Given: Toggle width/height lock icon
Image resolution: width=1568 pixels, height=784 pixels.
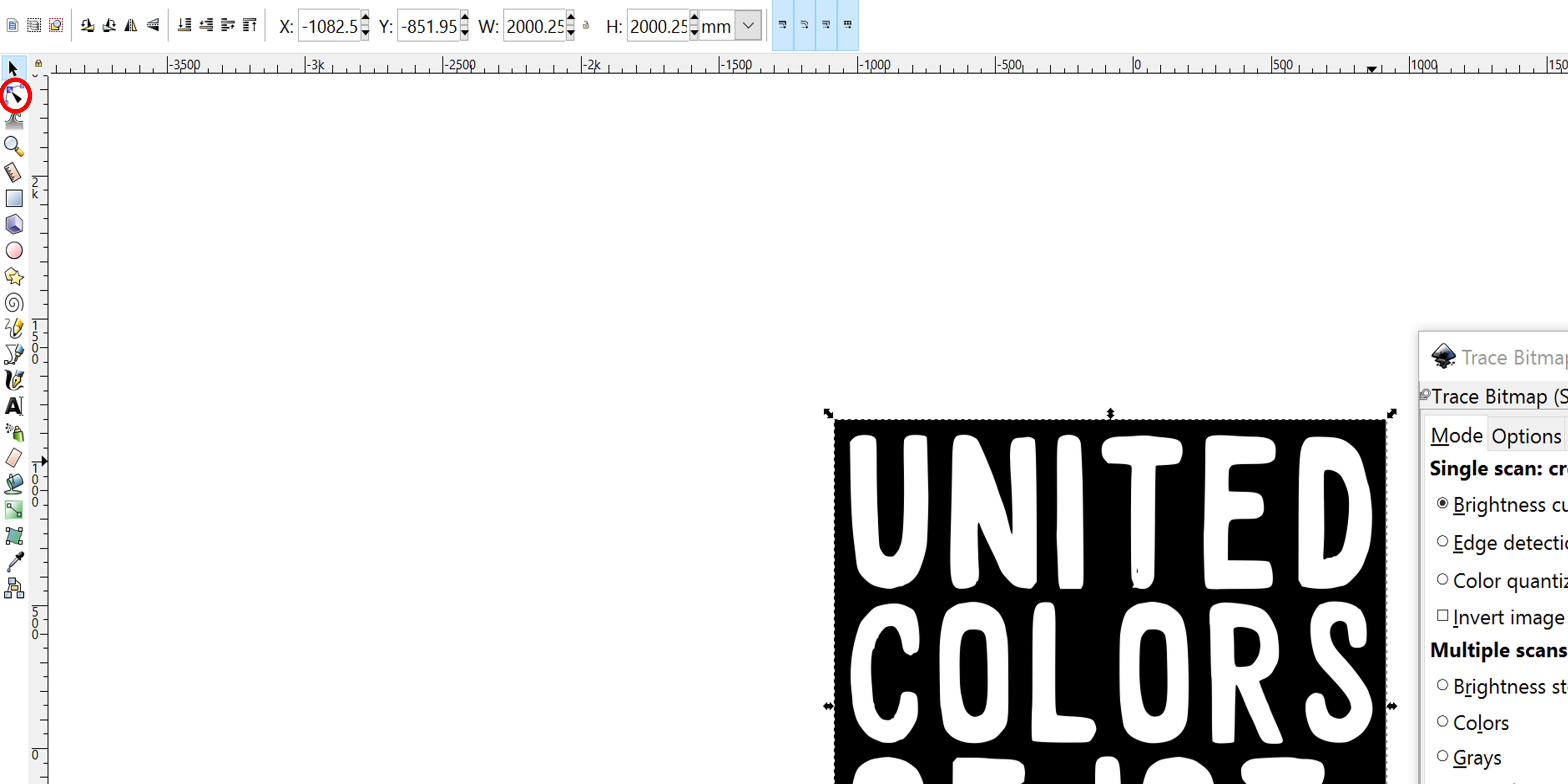Looking at the screenshot, I should tap(586, 26).
